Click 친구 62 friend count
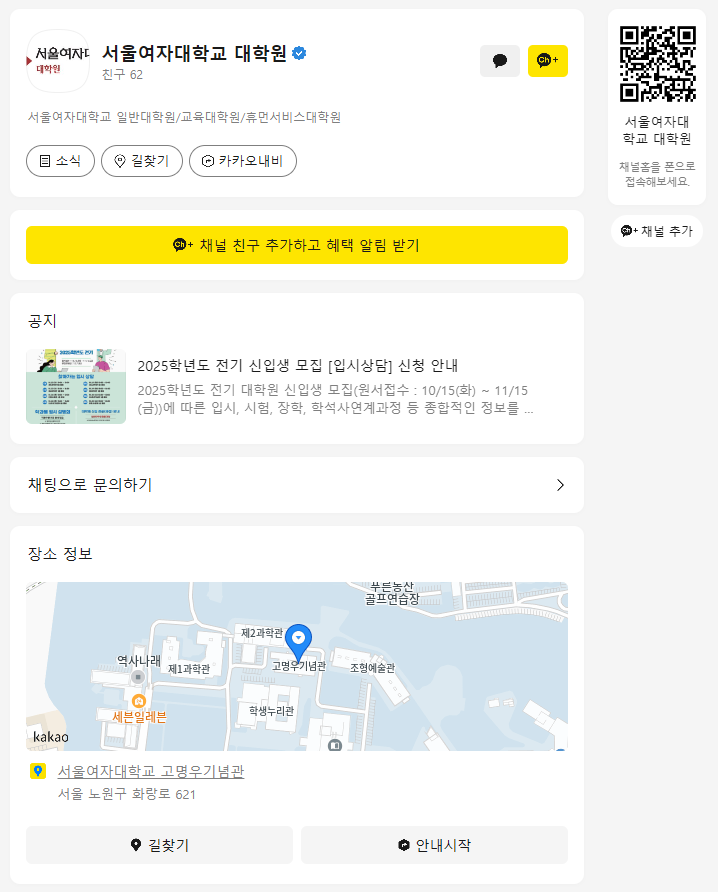The width and height of the screenshot is (718, 892). pyautogui.click(x=122, y=75)
